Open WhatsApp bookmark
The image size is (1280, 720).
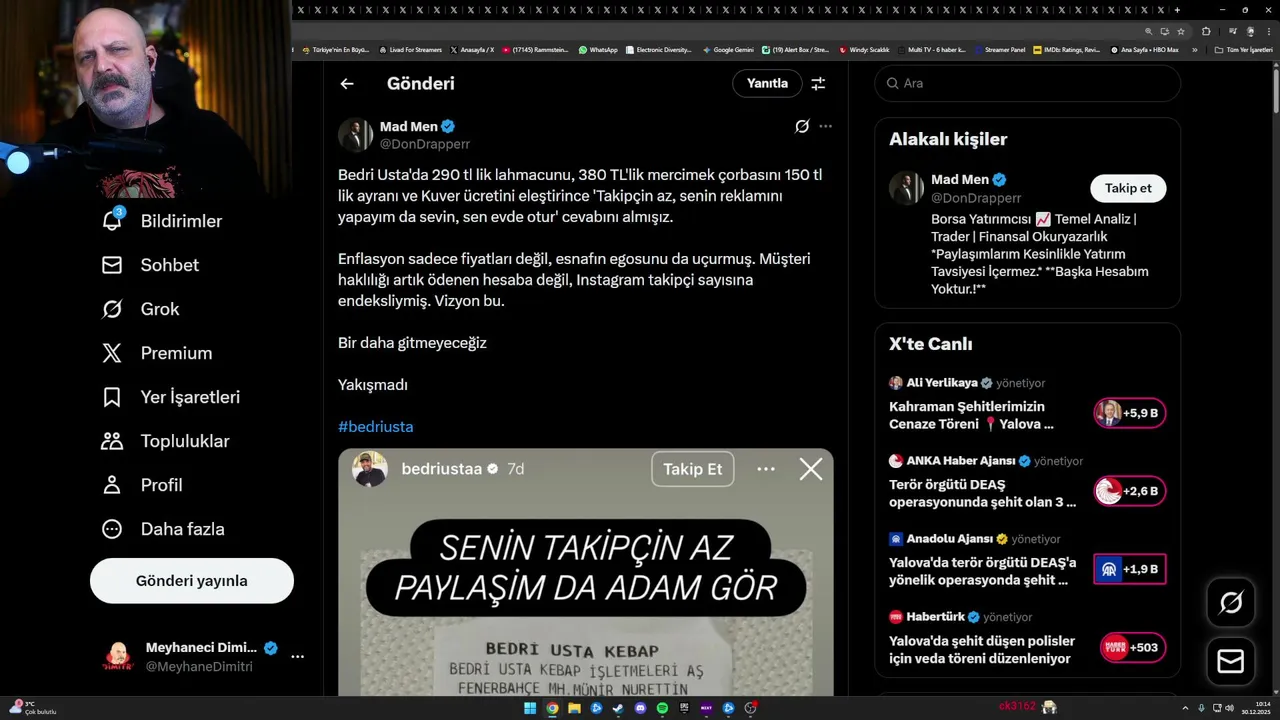[x=598, y=49]
